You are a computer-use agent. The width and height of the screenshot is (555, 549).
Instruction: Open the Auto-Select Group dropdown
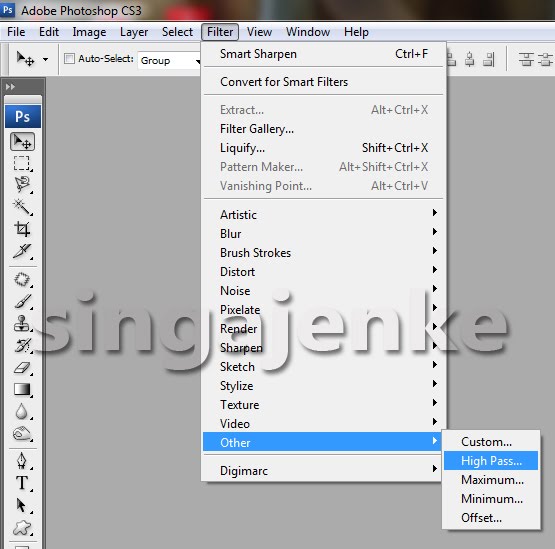169,61
